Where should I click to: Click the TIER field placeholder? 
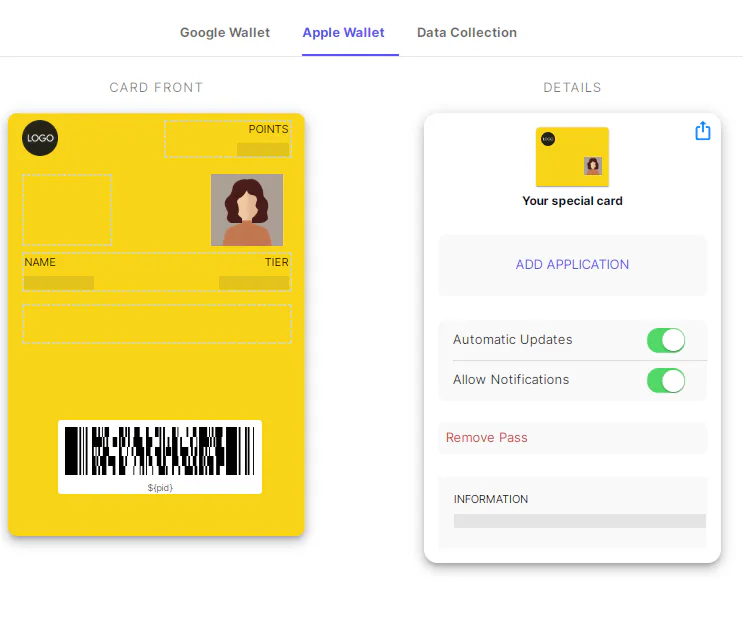254,283
